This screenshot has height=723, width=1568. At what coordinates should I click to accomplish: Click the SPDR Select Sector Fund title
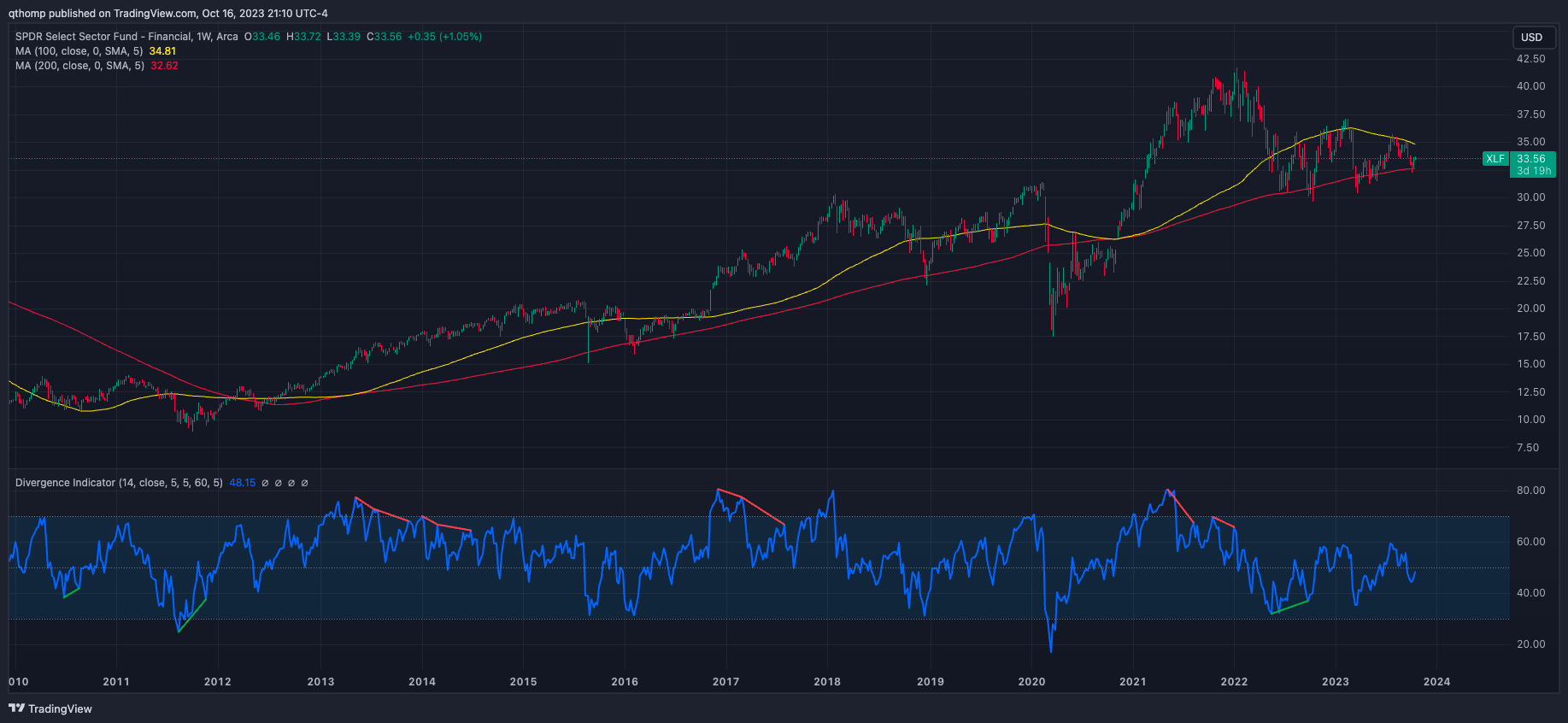126,37
